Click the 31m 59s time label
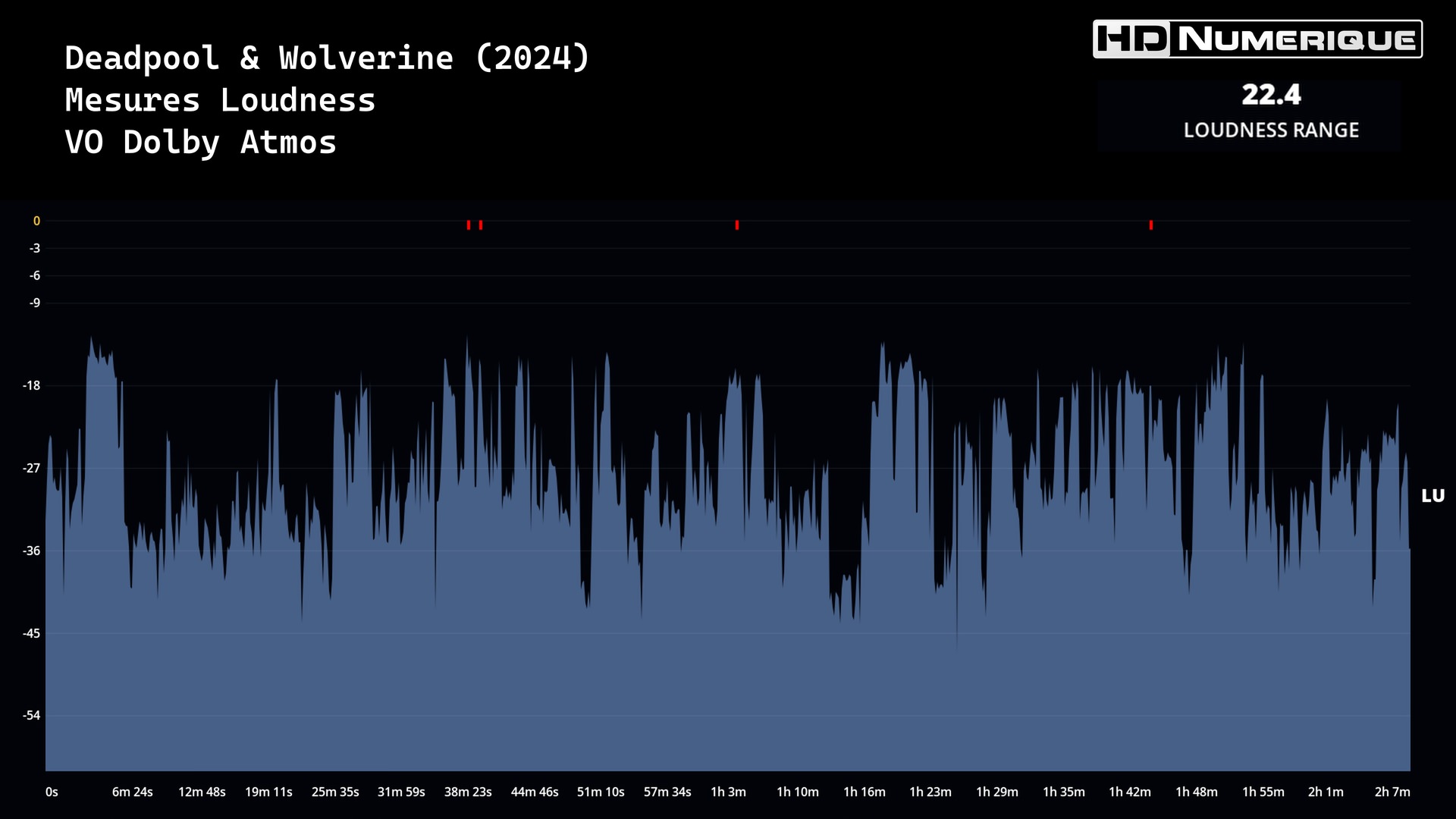 pos(401,792)
